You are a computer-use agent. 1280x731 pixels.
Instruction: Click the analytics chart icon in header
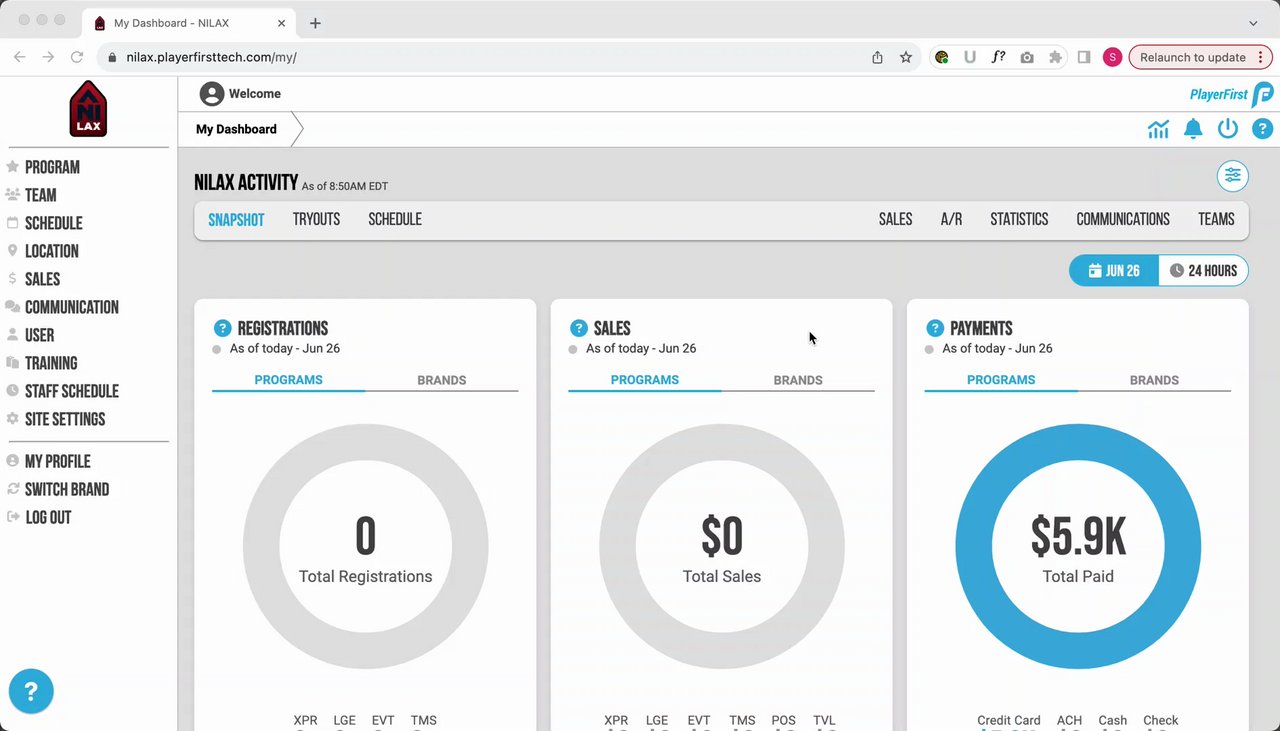pos(1158,129)
